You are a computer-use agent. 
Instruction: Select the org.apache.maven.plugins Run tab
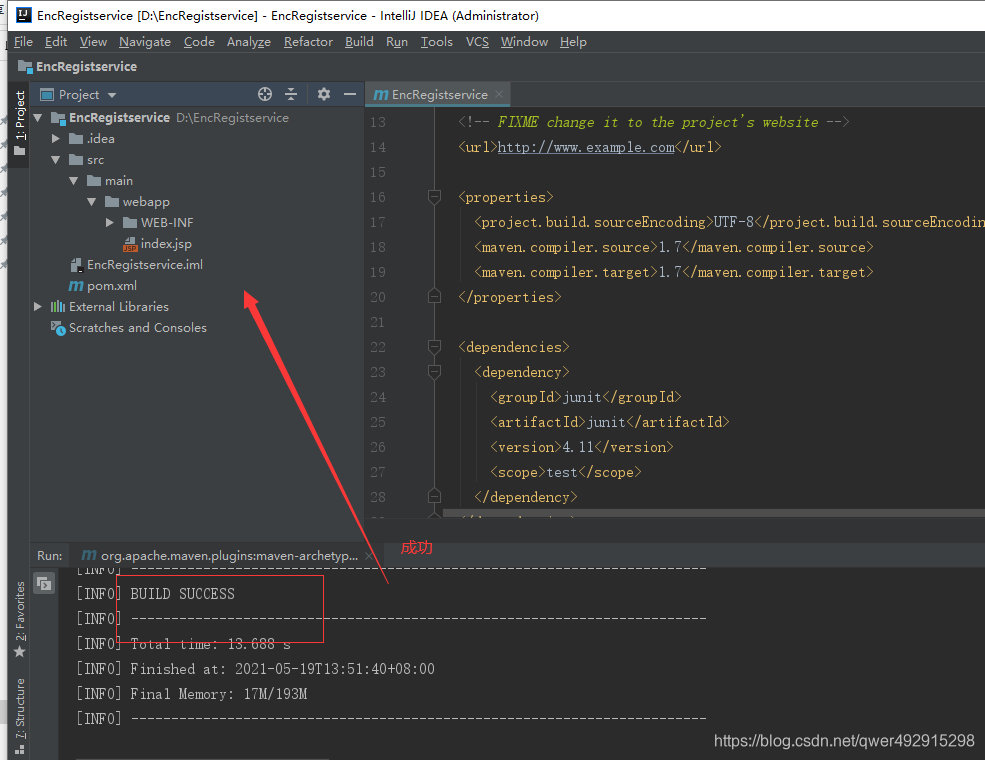tap(229, 556)
